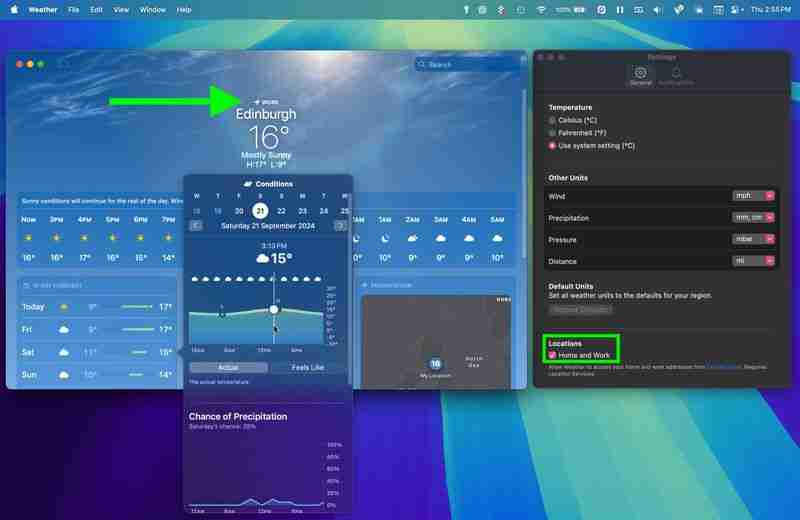Open the Notifications tab in Settings window
Screen dimensions: 800x520
click(676, 75)
